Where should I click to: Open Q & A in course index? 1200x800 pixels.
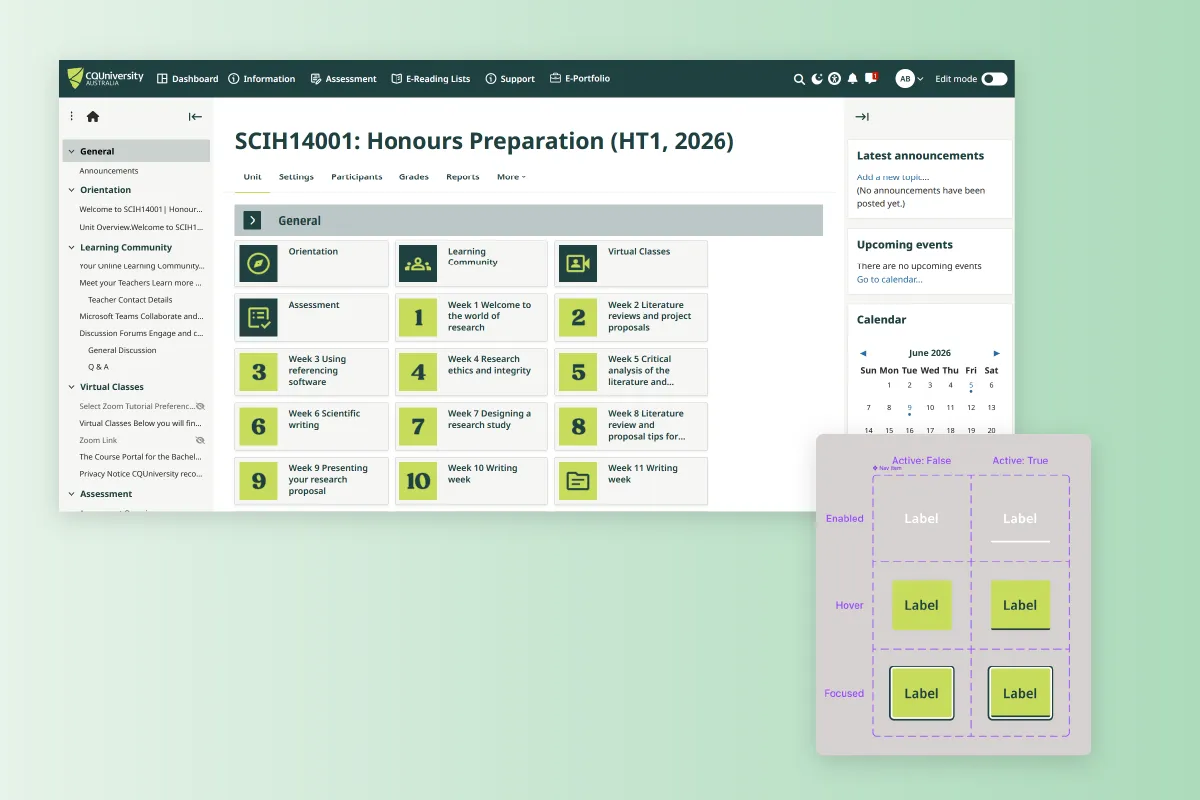tap(98, 367)
